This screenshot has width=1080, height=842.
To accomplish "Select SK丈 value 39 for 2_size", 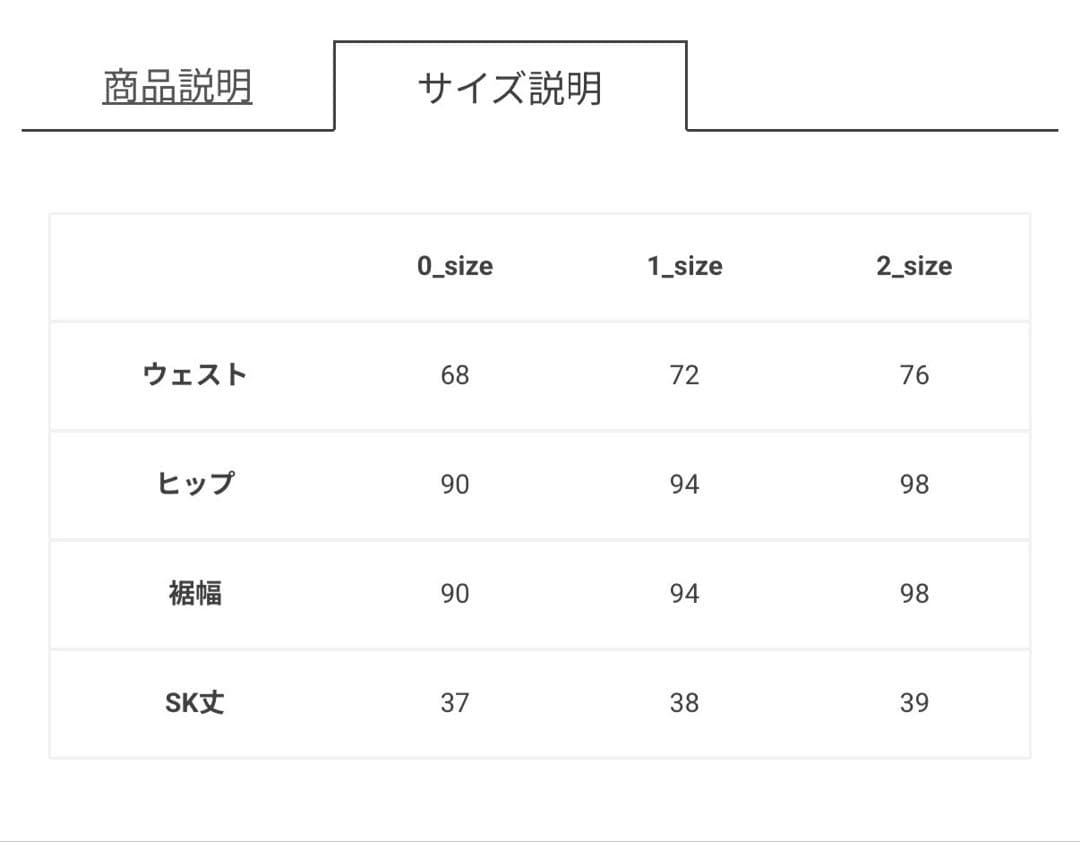I will [x=914, y=703].
